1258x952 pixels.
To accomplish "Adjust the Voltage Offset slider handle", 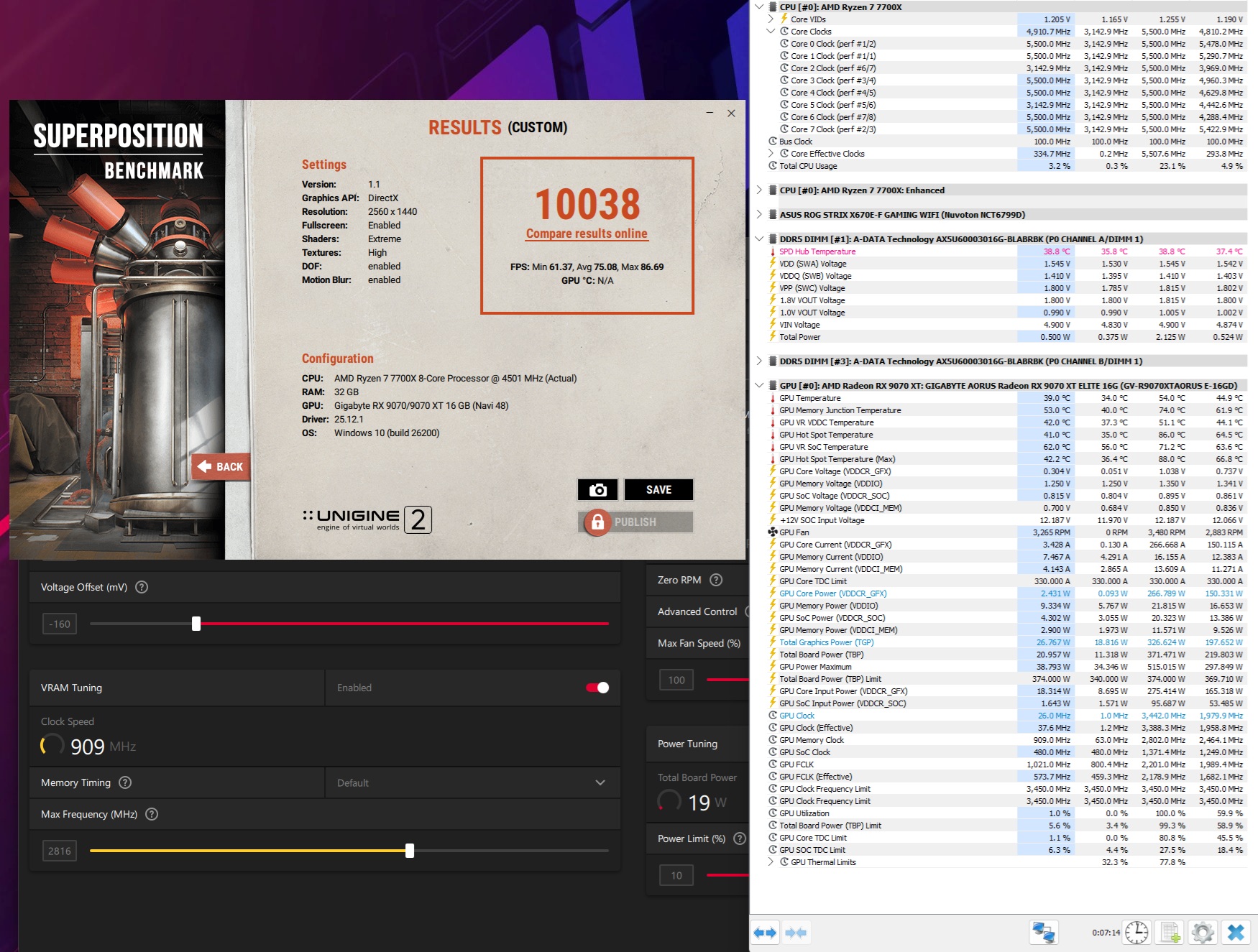I will coord(196,624).
